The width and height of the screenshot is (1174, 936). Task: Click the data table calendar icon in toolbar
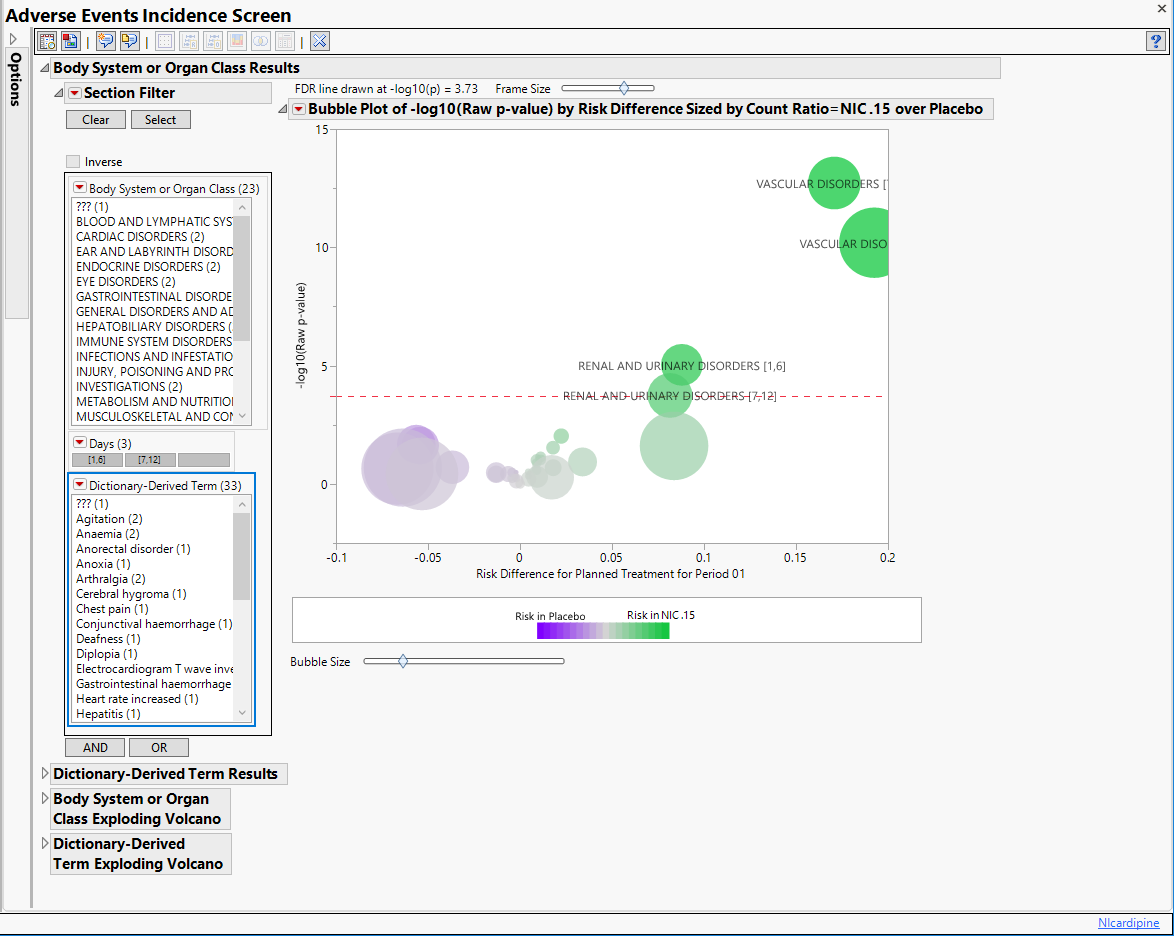coord(47,41)
